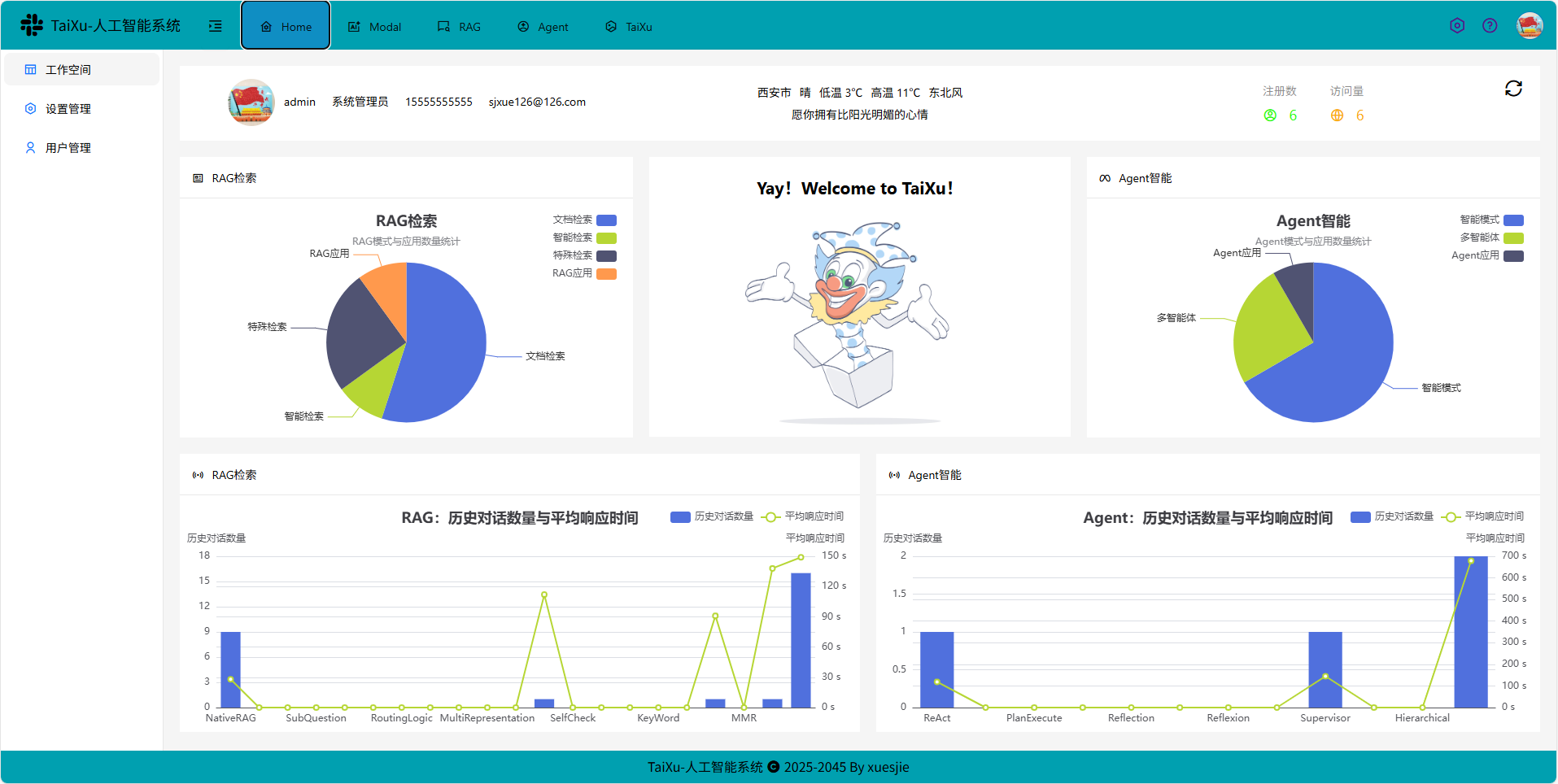Click 用户管理 in the sidebar
The width and height of the screenshot is (1558, 784).
[x=70, y=147]
